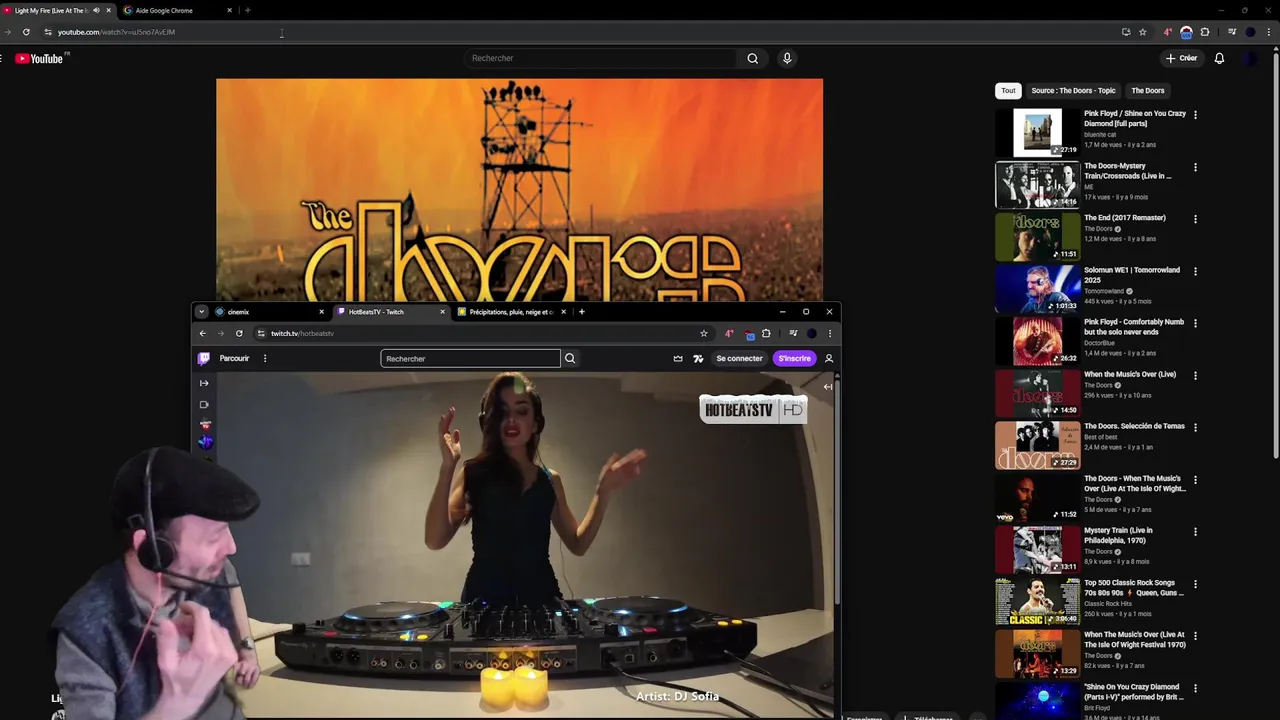
Task: Click Chrome profile avatar in main window
Action: coord(1251,32)
